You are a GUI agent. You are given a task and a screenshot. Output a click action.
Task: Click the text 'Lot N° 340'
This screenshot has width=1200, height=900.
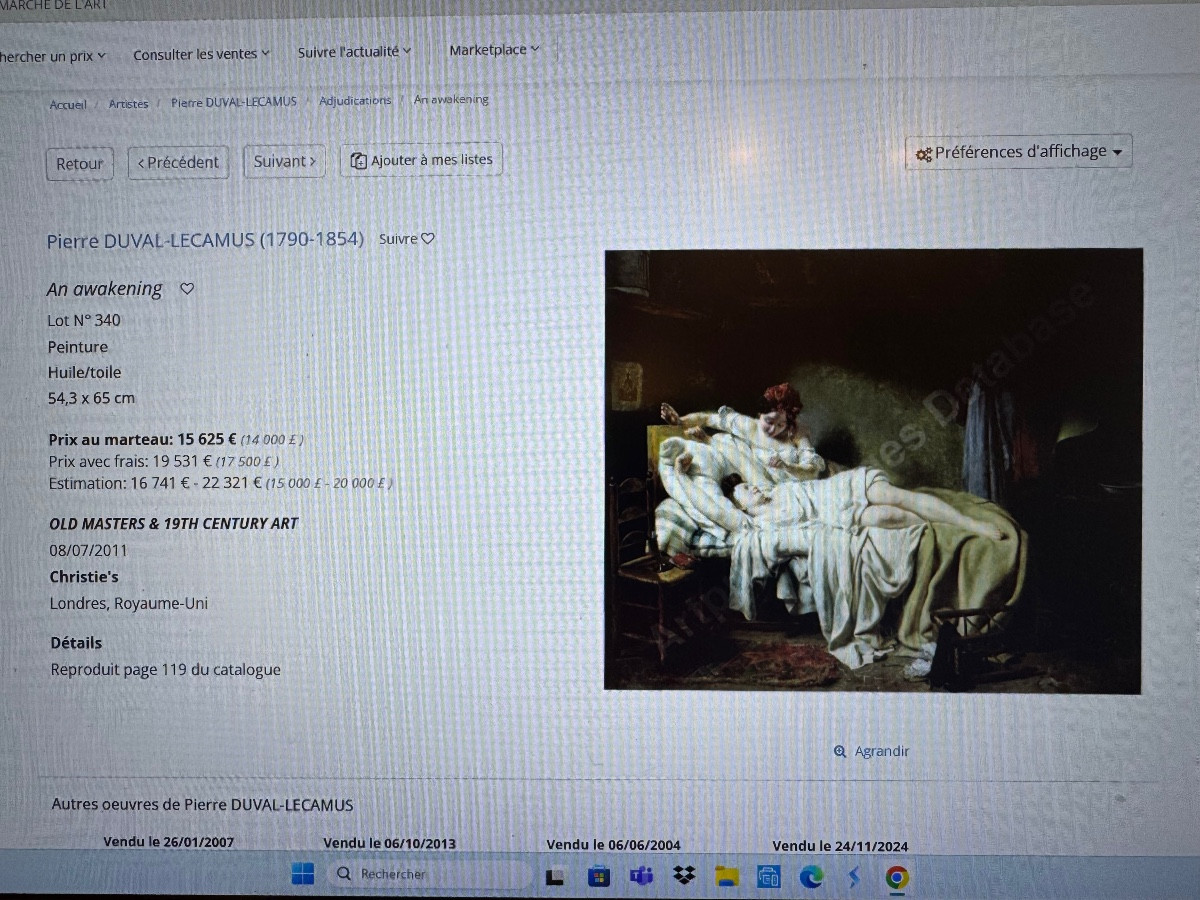(84, 321)
